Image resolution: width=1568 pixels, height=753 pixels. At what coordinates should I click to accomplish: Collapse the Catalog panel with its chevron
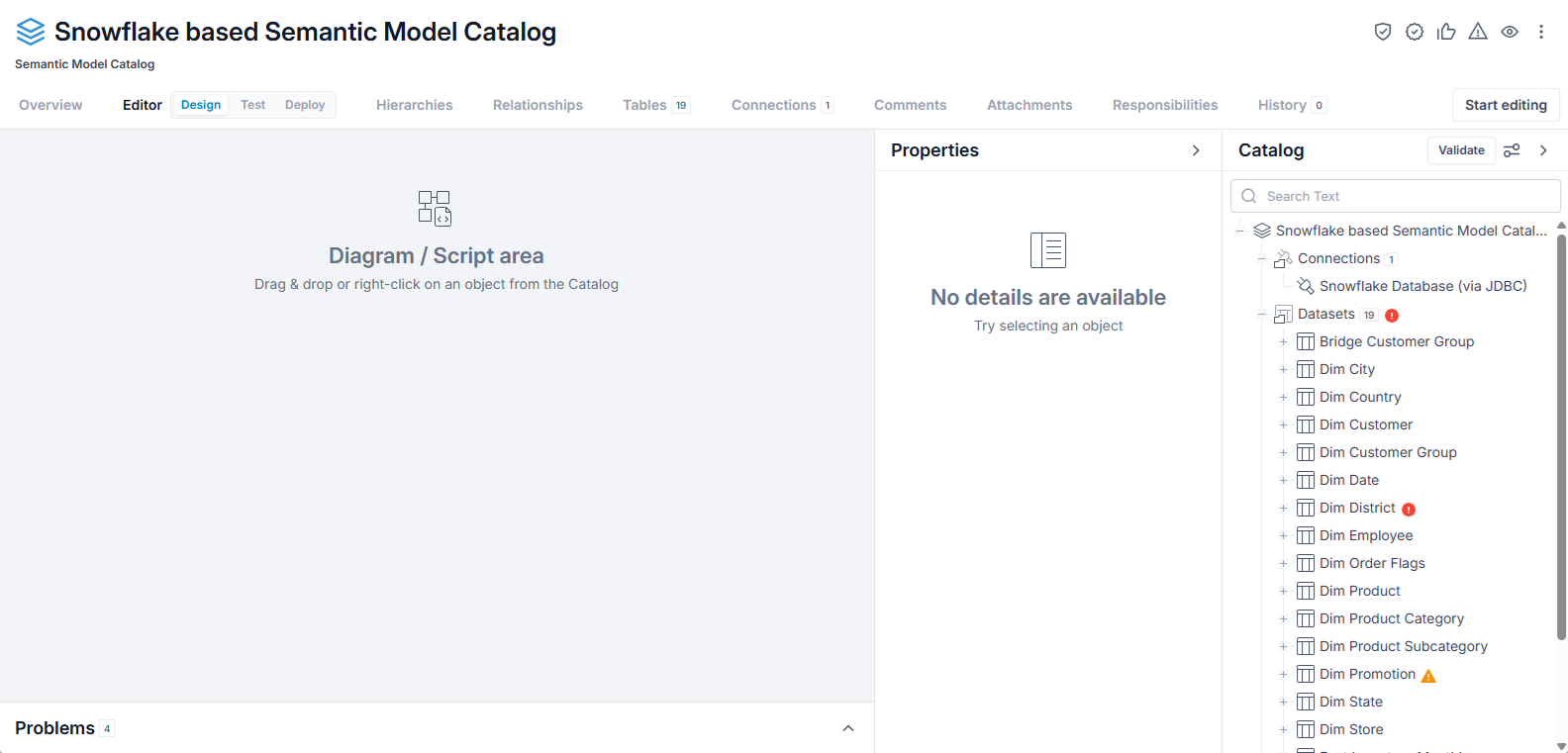[1543, 150]
